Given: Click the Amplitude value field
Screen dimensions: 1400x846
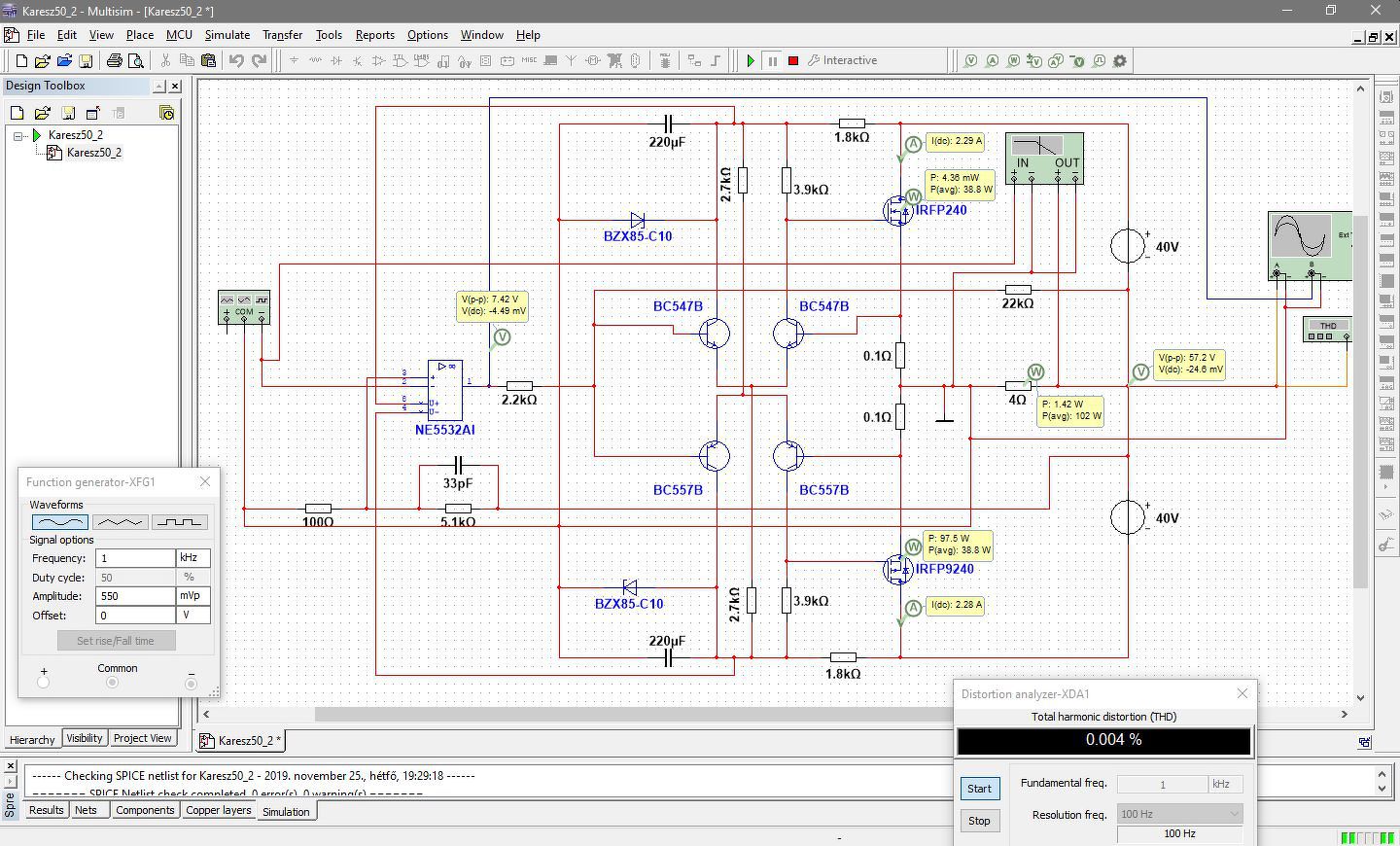Looking at the screenshot, I should pos(135,596).
